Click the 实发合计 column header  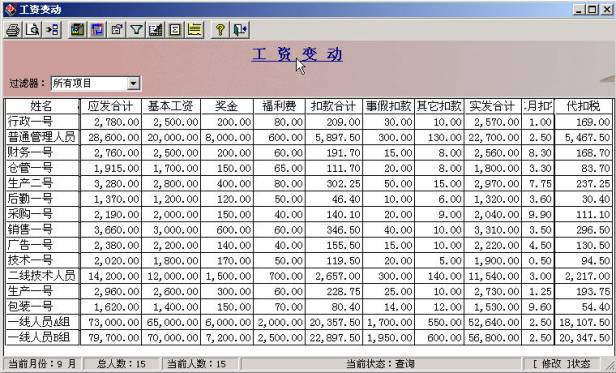point(493,106)
